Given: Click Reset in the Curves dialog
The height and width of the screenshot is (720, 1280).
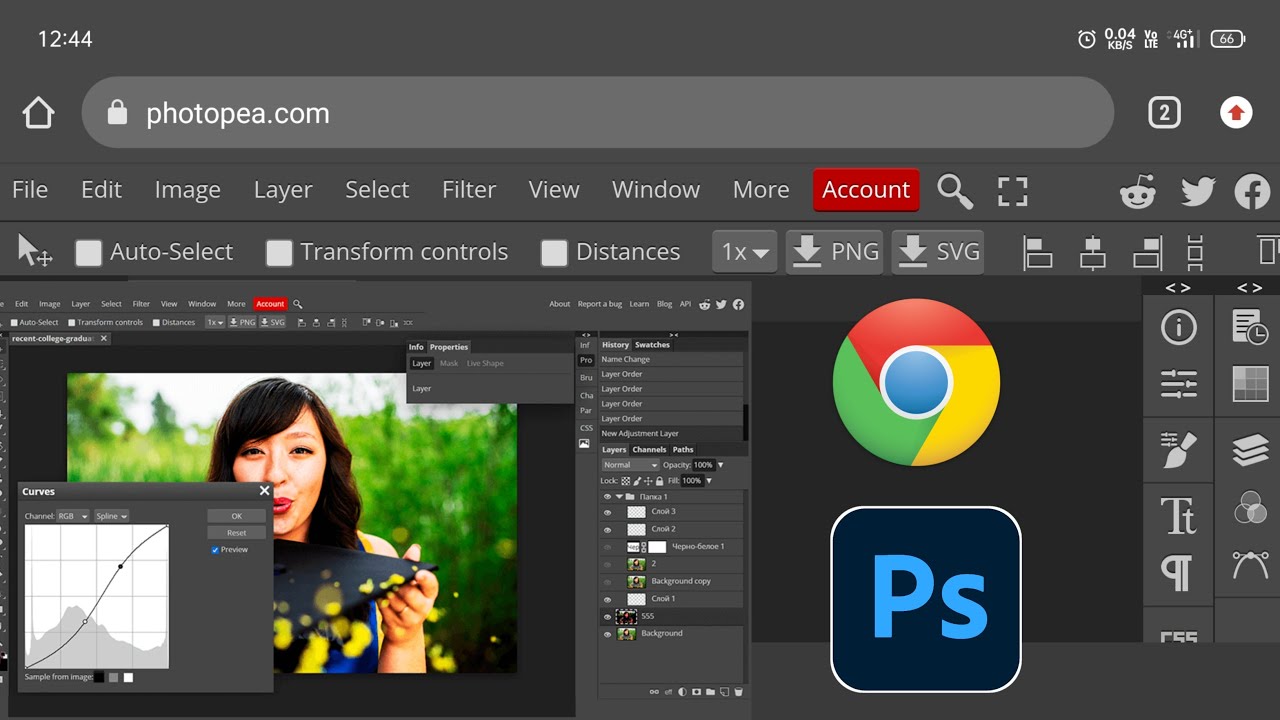Looking at the screenshot, I should [x=237, y=533].
